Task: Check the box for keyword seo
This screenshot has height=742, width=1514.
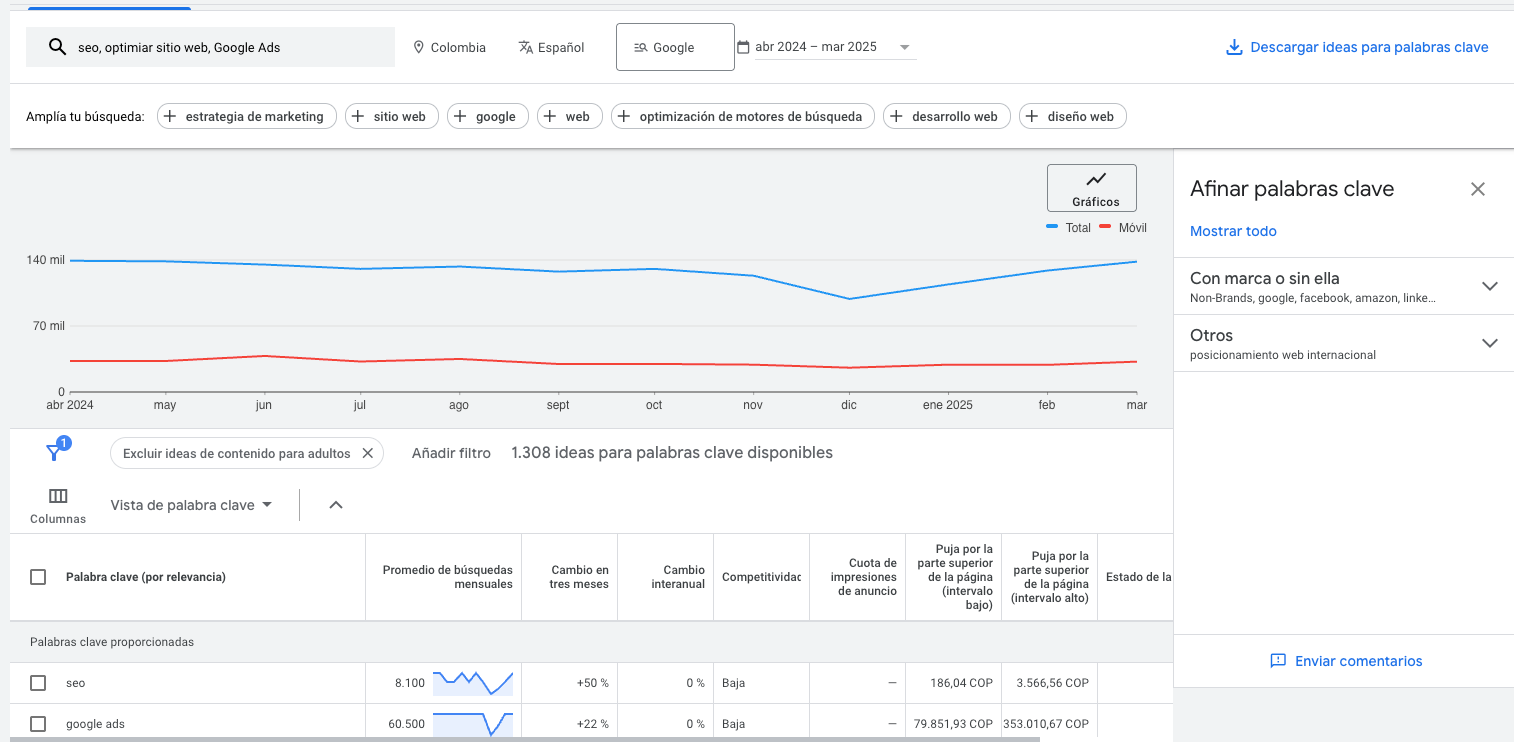Action: [x=38, y=683]
